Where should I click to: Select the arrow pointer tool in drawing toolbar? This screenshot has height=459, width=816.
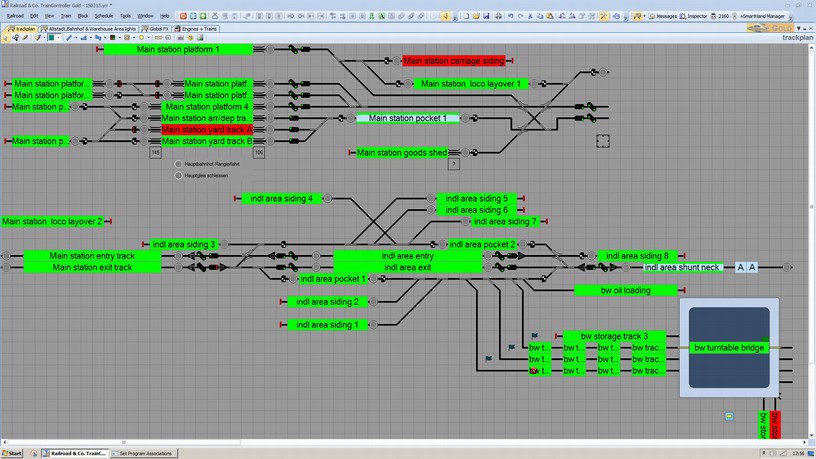[5, 37]
